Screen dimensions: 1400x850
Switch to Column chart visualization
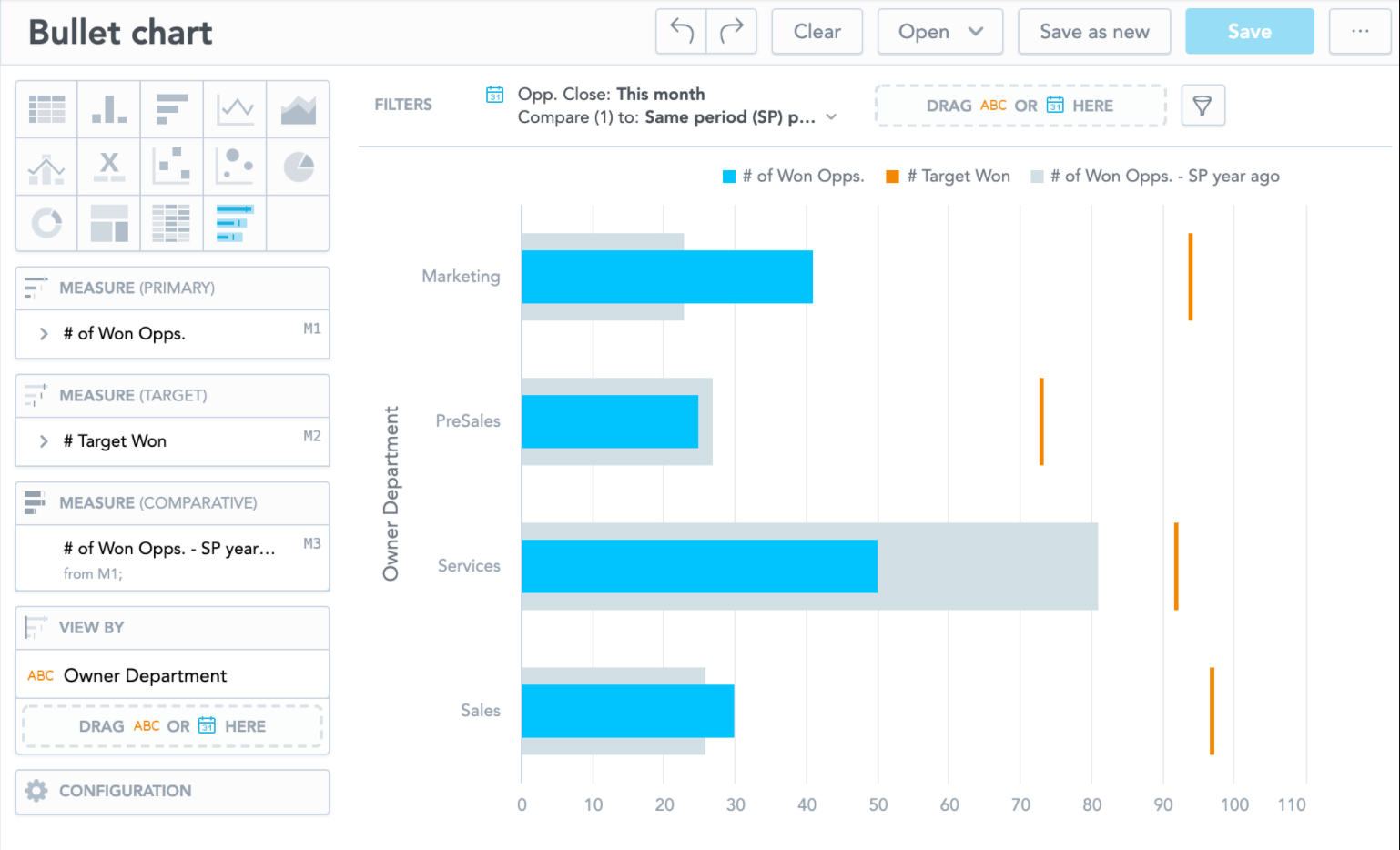[x=109, y=109]
